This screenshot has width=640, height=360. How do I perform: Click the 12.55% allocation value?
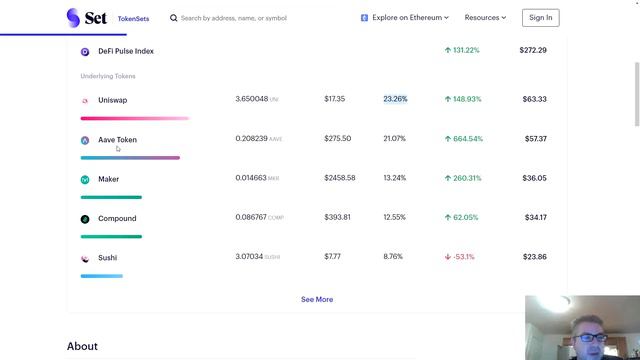coord(394,217)
